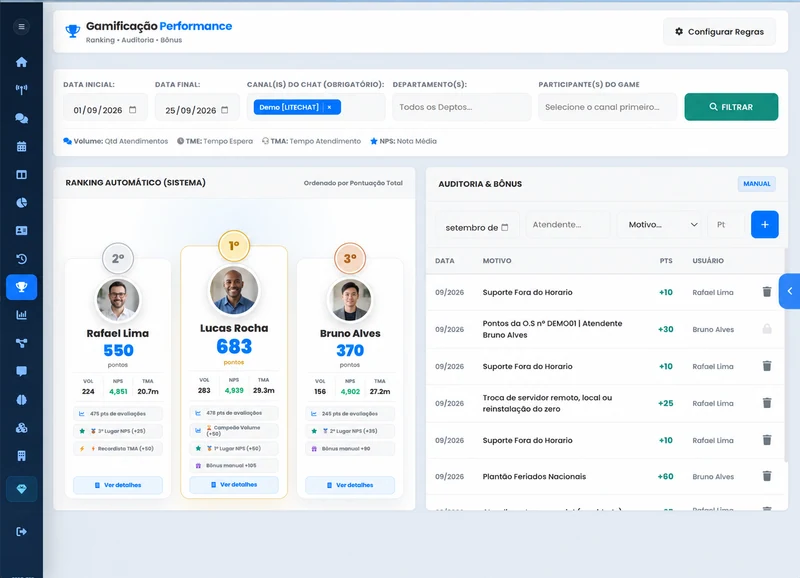This screenshot has width=800, height=578.
Task: Click the MOTIVO column header
Action: click(497, 261)
